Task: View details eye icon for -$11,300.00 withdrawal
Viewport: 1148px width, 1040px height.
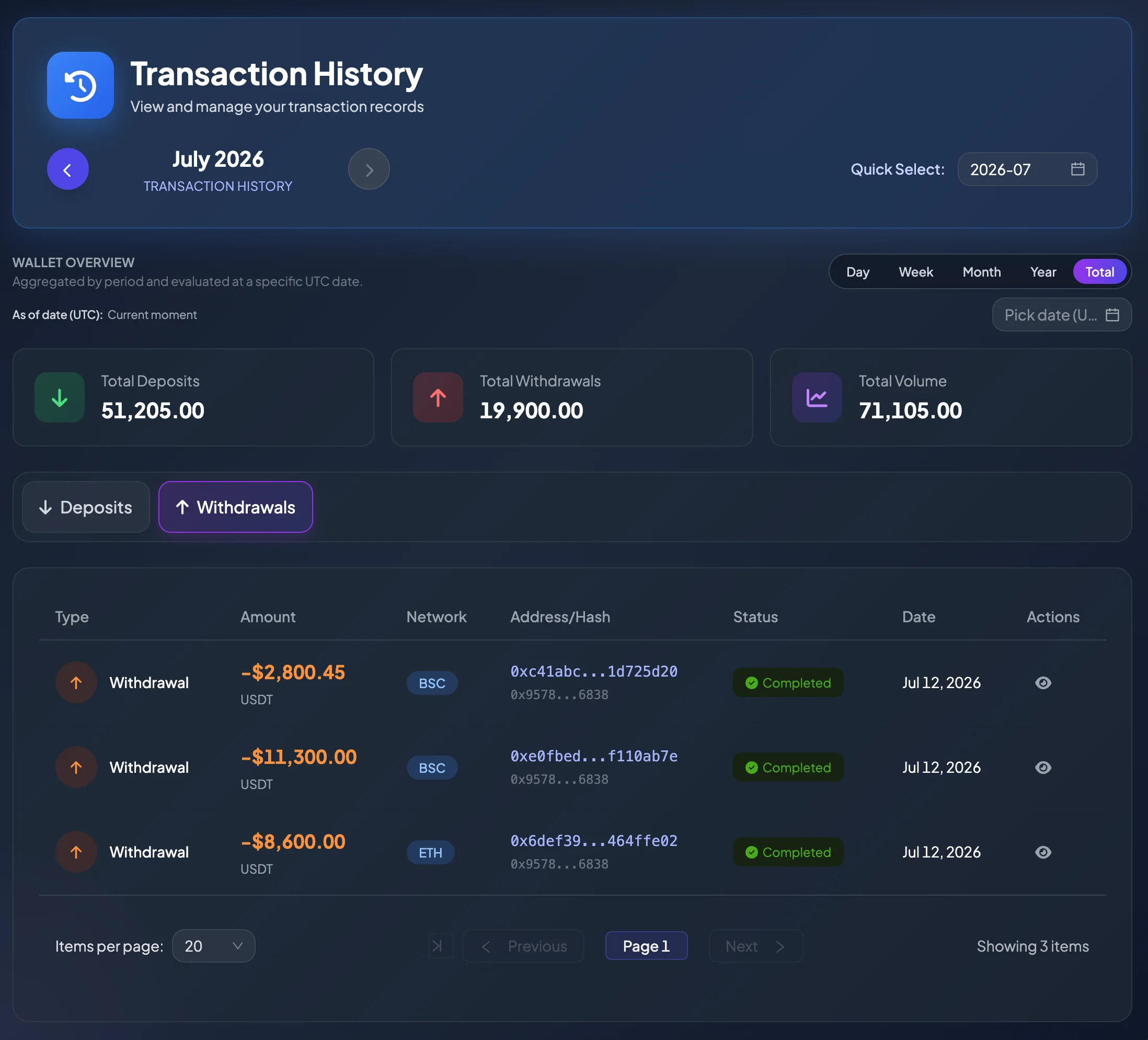Action: pyautogui.click(x=1043, y=768)
